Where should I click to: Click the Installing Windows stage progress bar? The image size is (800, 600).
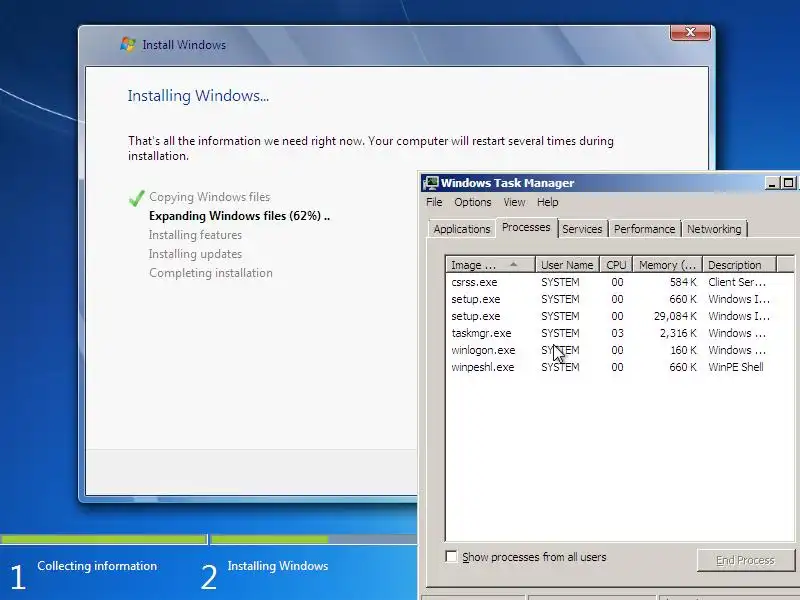pyautogui.click(x=314, y=539)
